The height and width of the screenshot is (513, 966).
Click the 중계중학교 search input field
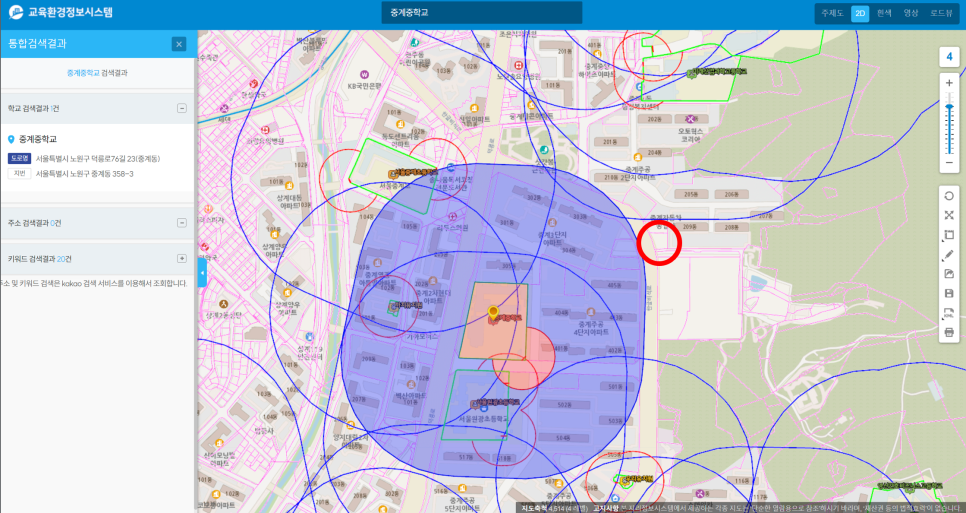coord(481,13)
